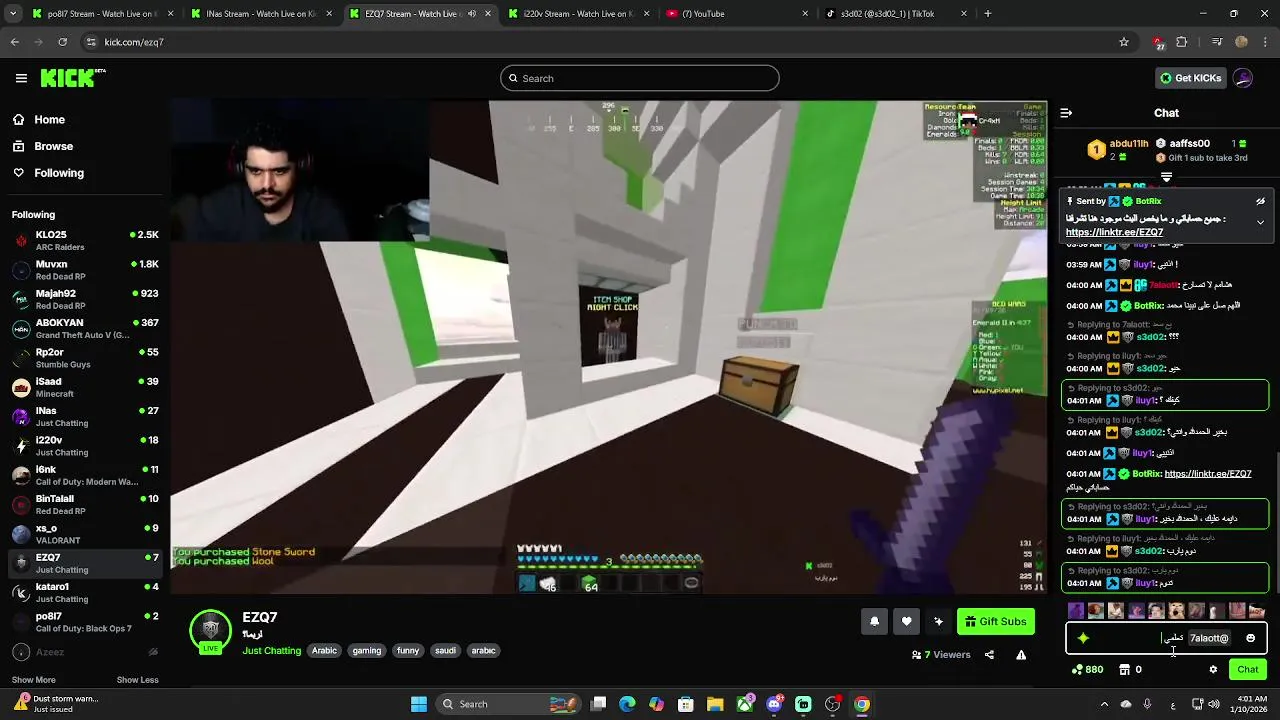Click the EZQ7 streamer avatar
The width and height of the screenshot is (1280, 720).
coord(210,630)
